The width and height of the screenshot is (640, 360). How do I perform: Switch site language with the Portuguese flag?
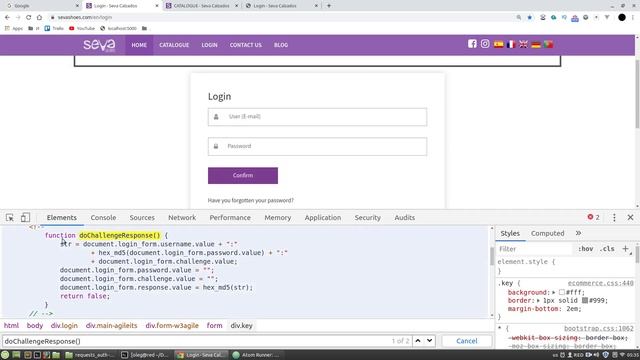[x=549, y=44]
